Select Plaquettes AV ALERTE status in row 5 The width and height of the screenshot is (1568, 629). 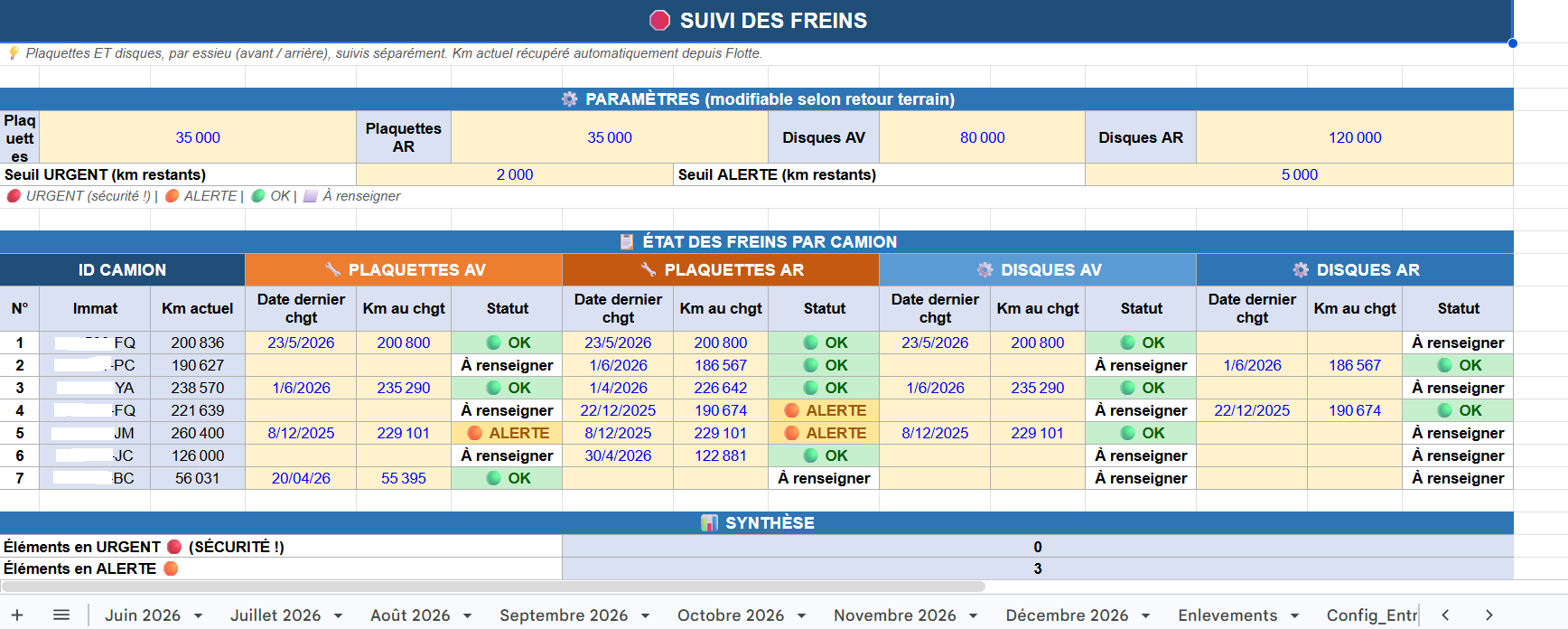click(507, 433)
